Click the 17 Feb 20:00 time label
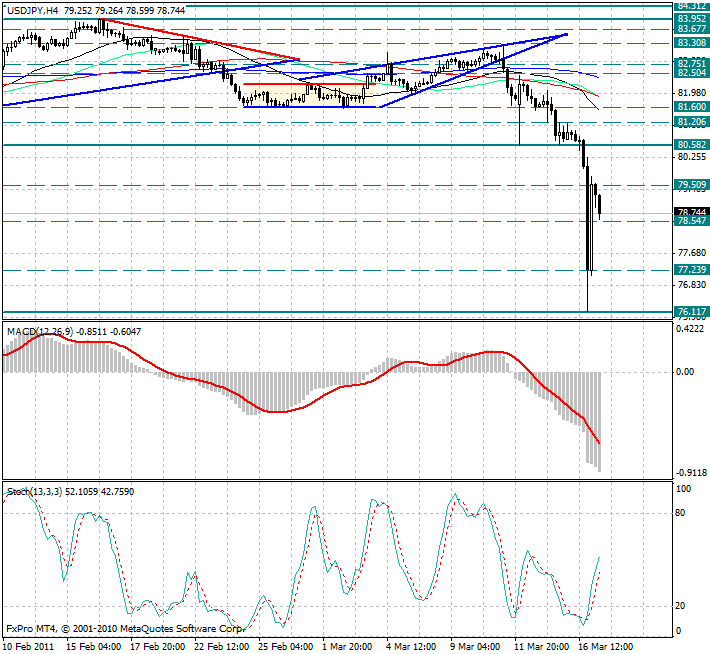The image size is (710, 654). point(158,647)
